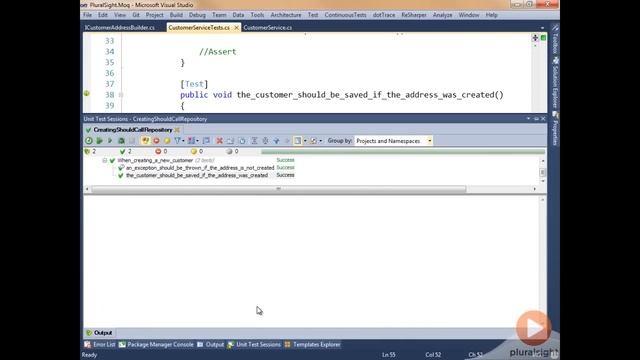Click the Analyze menu
640x360 pixels.
tap(442, 15)
